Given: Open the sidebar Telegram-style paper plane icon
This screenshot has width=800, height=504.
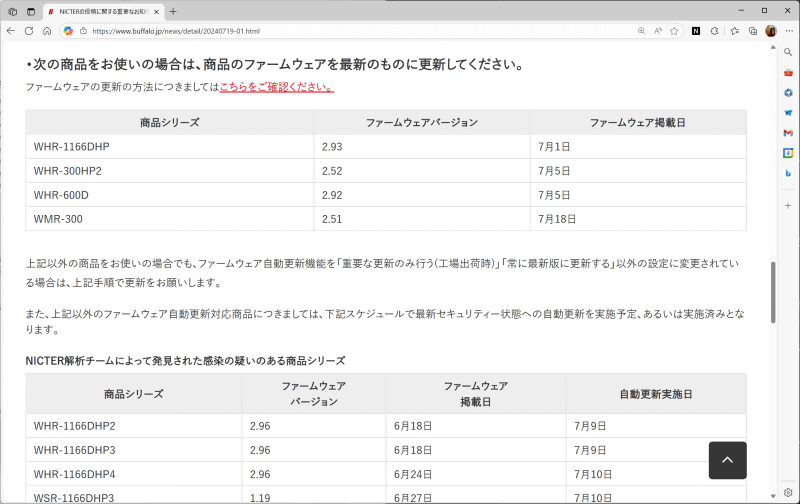Looking at the screenshot, I should point(788,113).
